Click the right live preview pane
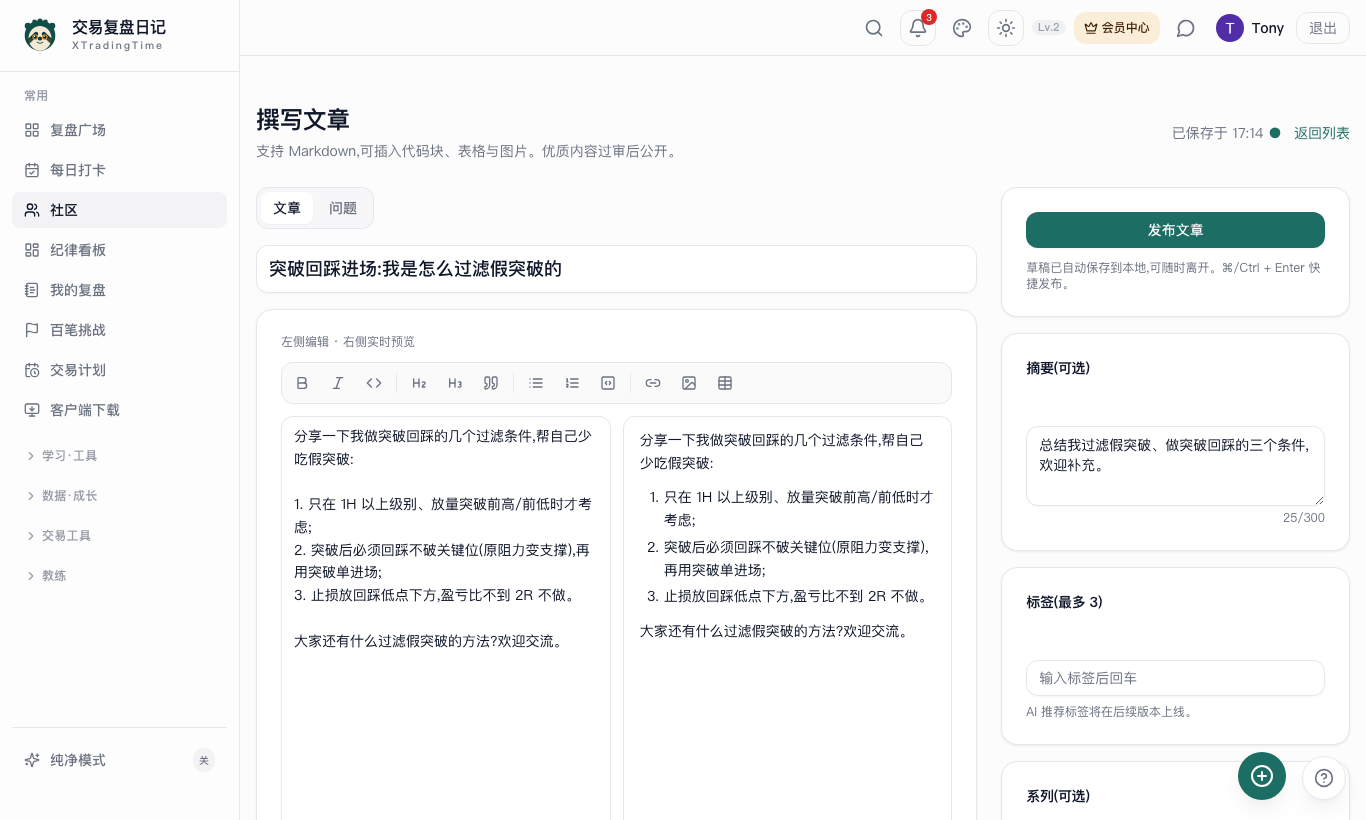The width and height of the screenshot is (1366, 820). [x=787, y=618]
